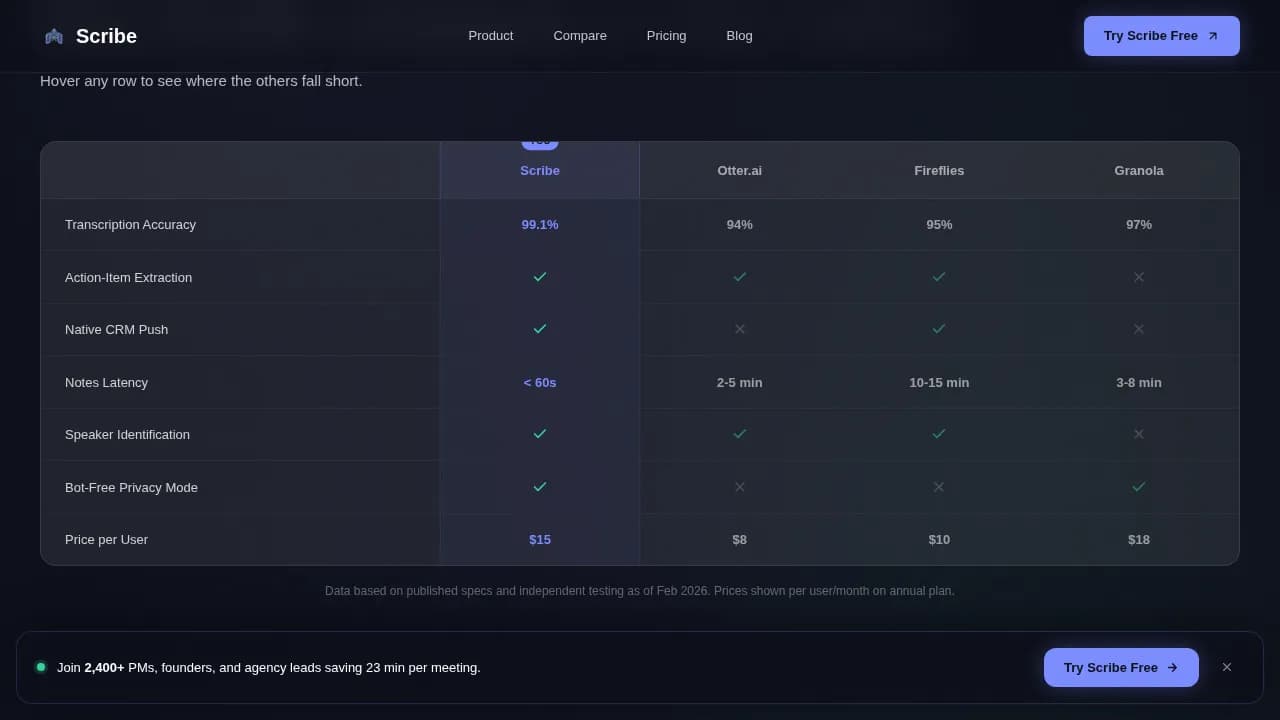Click Try Scribe Free in the bottom banner
This screenshot has height=720, width=1280.
coord(1121,667)
